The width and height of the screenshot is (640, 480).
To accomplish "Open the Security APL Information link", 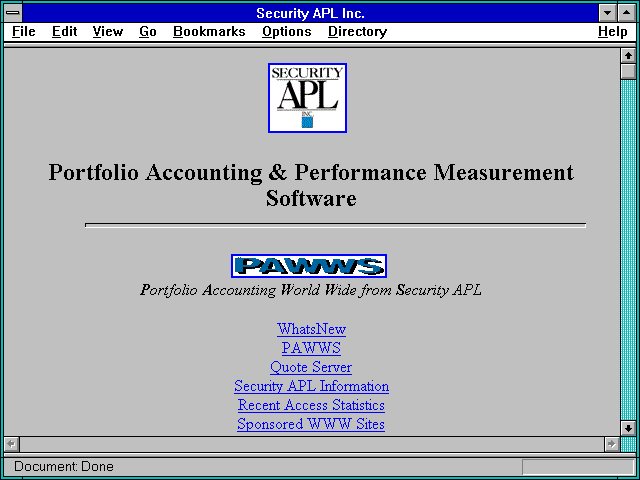I will (x=311, y=386).
